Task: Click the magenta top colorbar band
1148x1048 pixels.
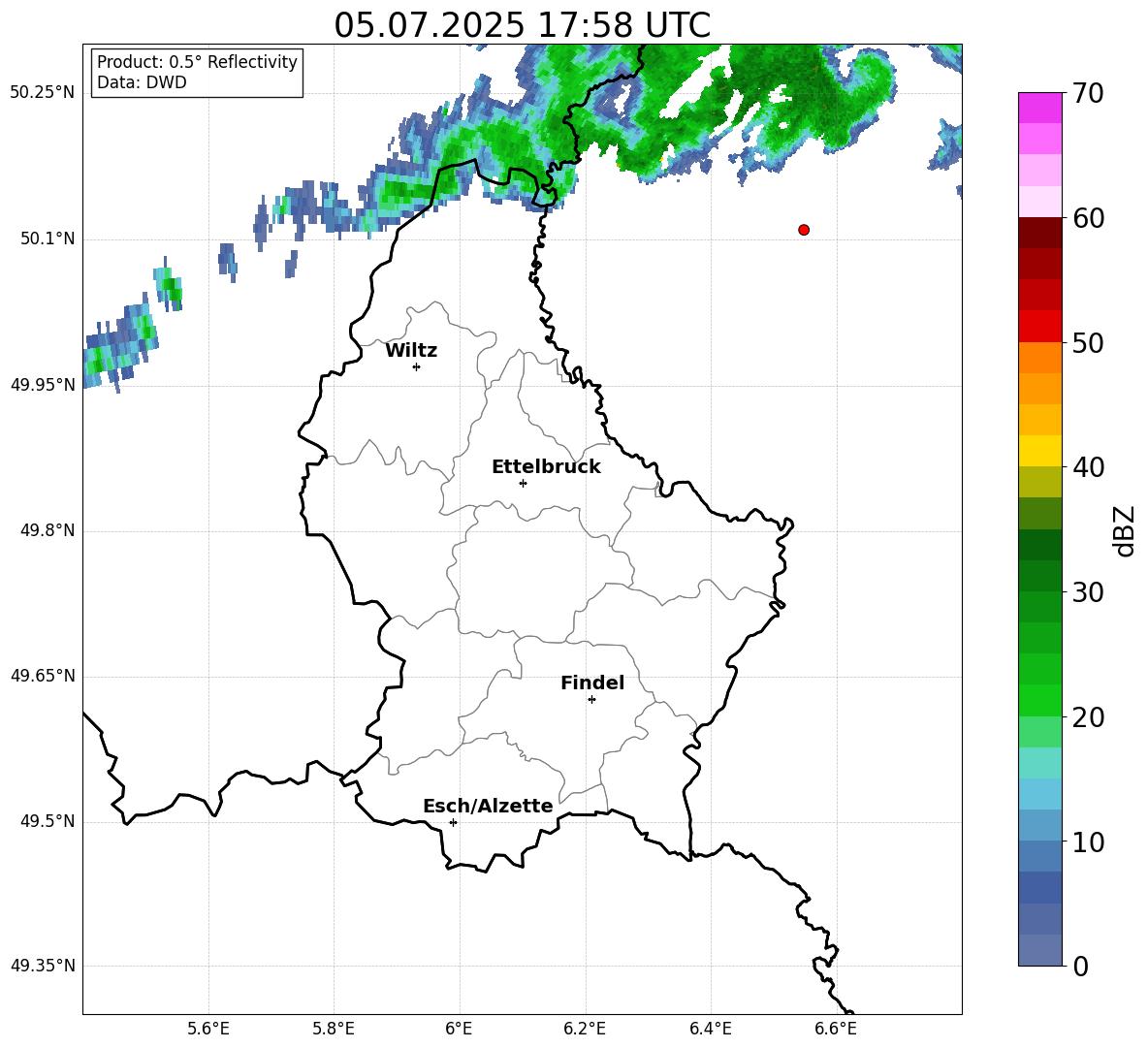Action: [x=1039, y=108]
